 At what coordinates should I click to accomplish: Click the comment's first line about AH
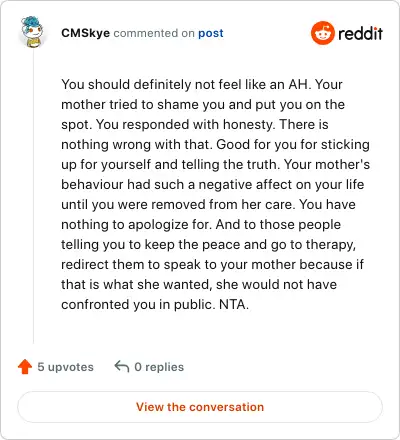[x=202, y=84]
